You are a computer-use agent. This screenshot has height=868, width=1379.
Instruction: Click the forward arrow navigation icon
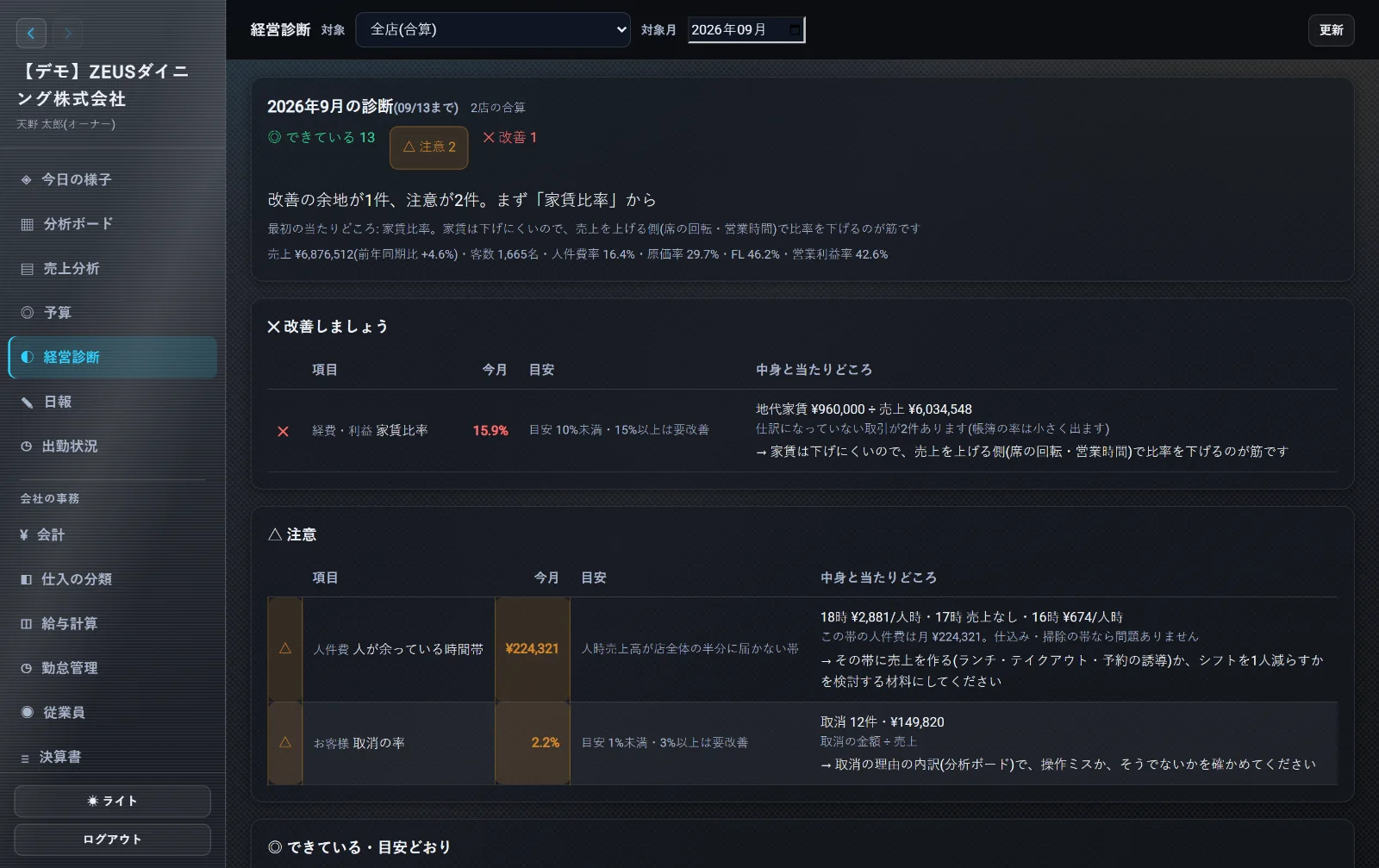68,34
